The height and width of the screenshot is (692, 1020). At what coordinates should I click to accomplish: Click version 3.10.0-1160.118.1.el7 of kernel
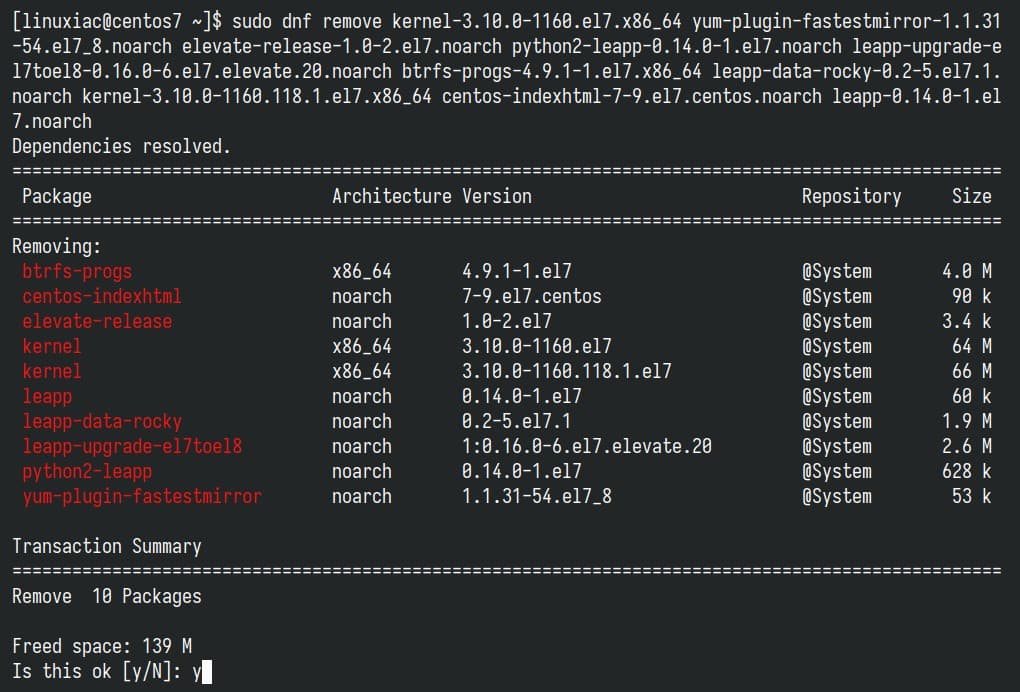(567, 371)
